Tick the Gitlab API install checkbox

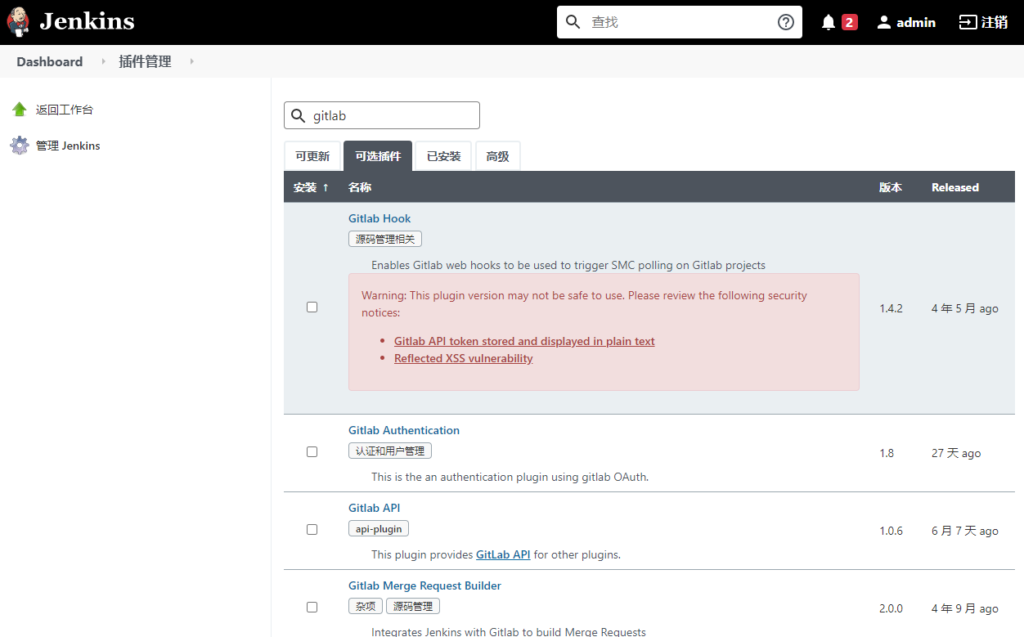point(312,529)
